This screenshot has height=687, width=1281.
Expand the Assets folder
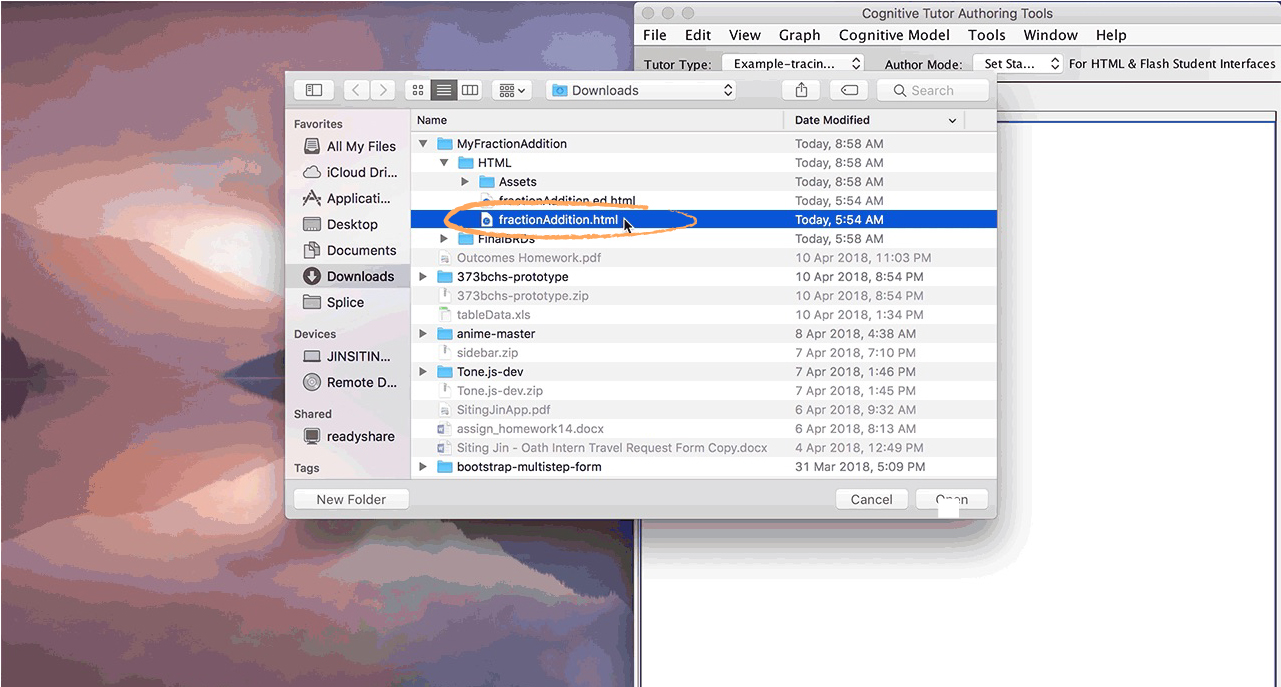[x=465, y=182]
